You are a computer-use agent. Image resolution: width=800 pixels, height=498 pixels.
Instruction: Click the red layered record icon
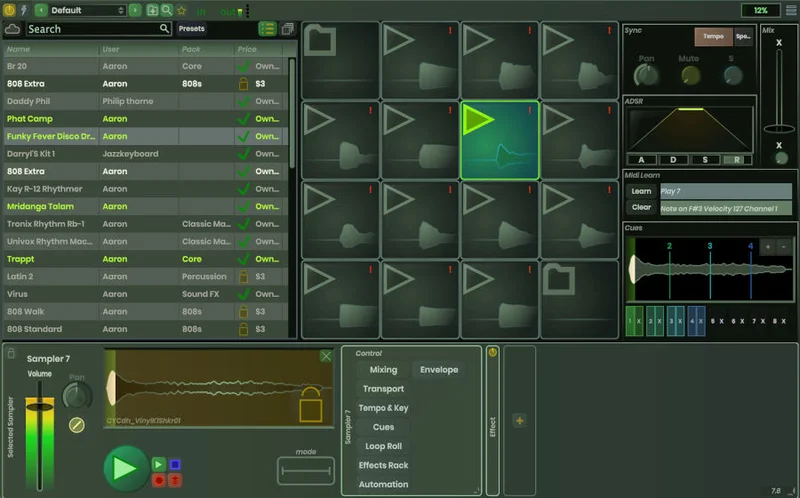tap(175, 480)
